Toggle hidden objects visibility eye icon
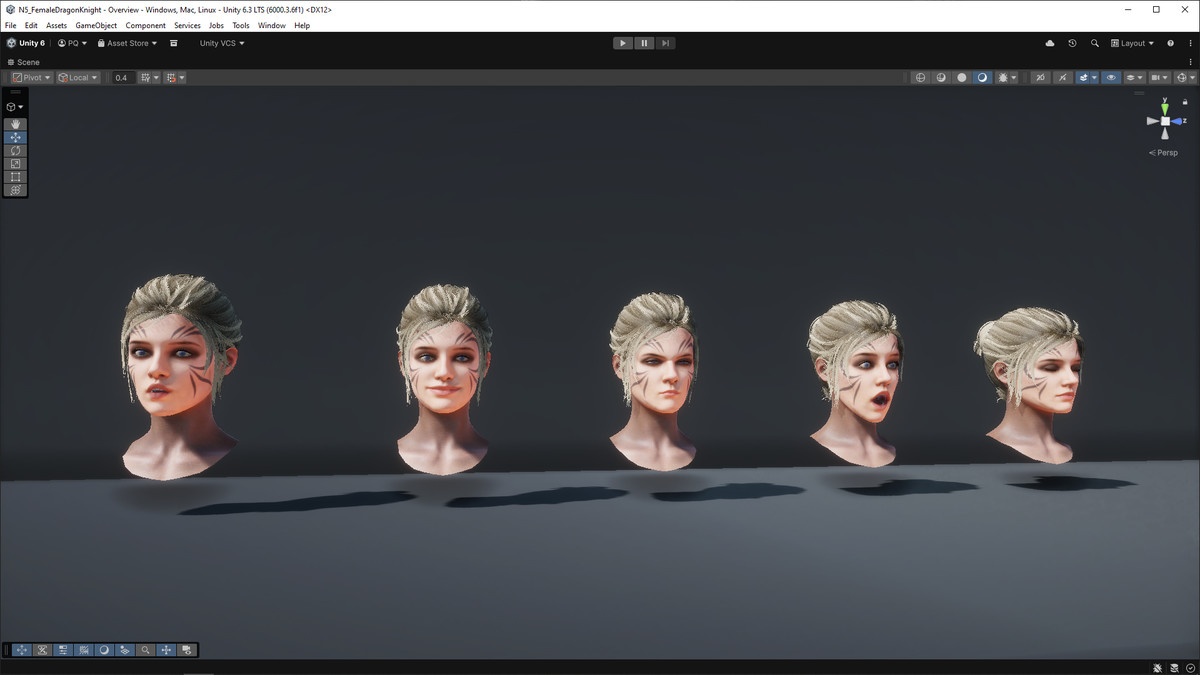Screen dimensions: 1200x675 (x=1111, y=77)
